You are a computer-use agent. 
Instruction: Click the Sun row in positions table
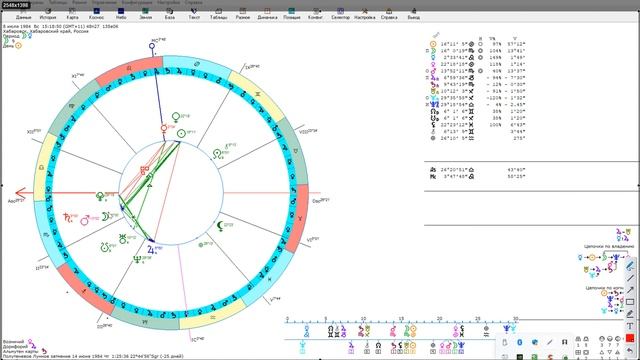click(478, 44)
